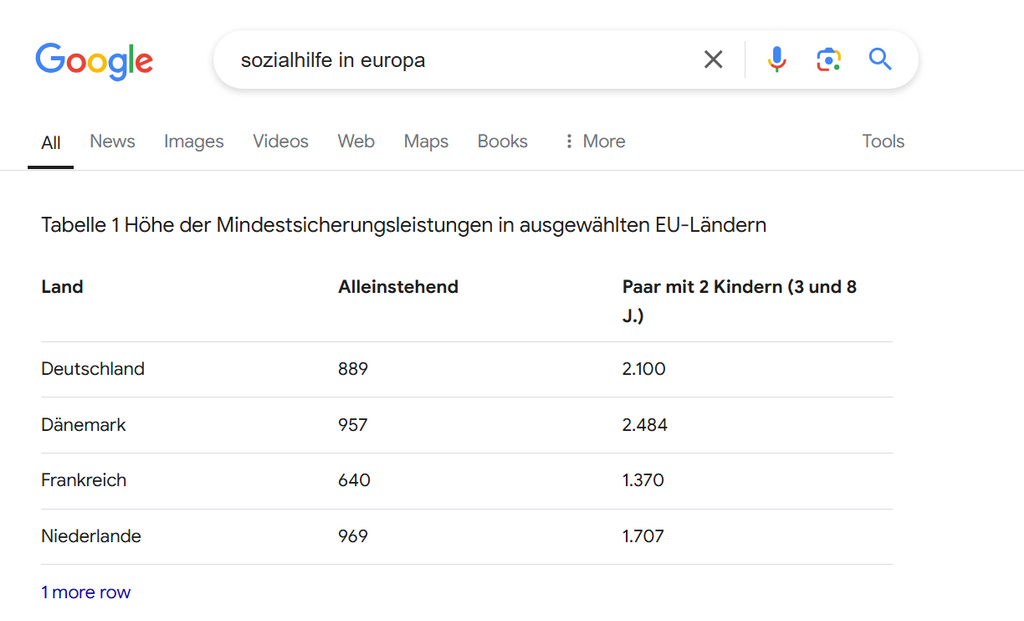1024x621 pixels.
Task: Start voice search with microphone icon
Action: coord(776,59)
